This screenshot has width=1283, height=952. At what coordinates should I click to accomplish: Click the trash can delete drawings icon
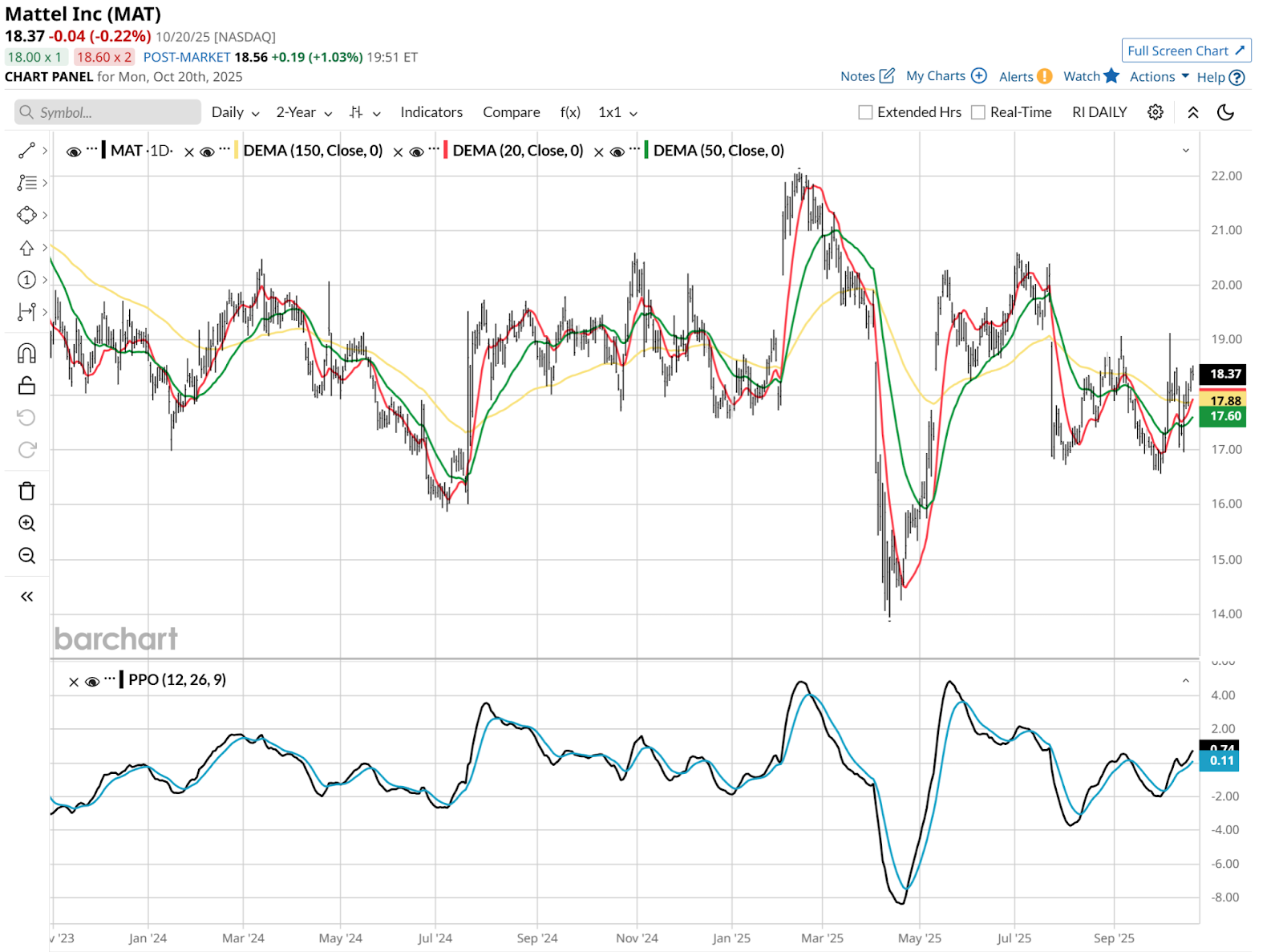pyautogui.click(x=26, y=491)
